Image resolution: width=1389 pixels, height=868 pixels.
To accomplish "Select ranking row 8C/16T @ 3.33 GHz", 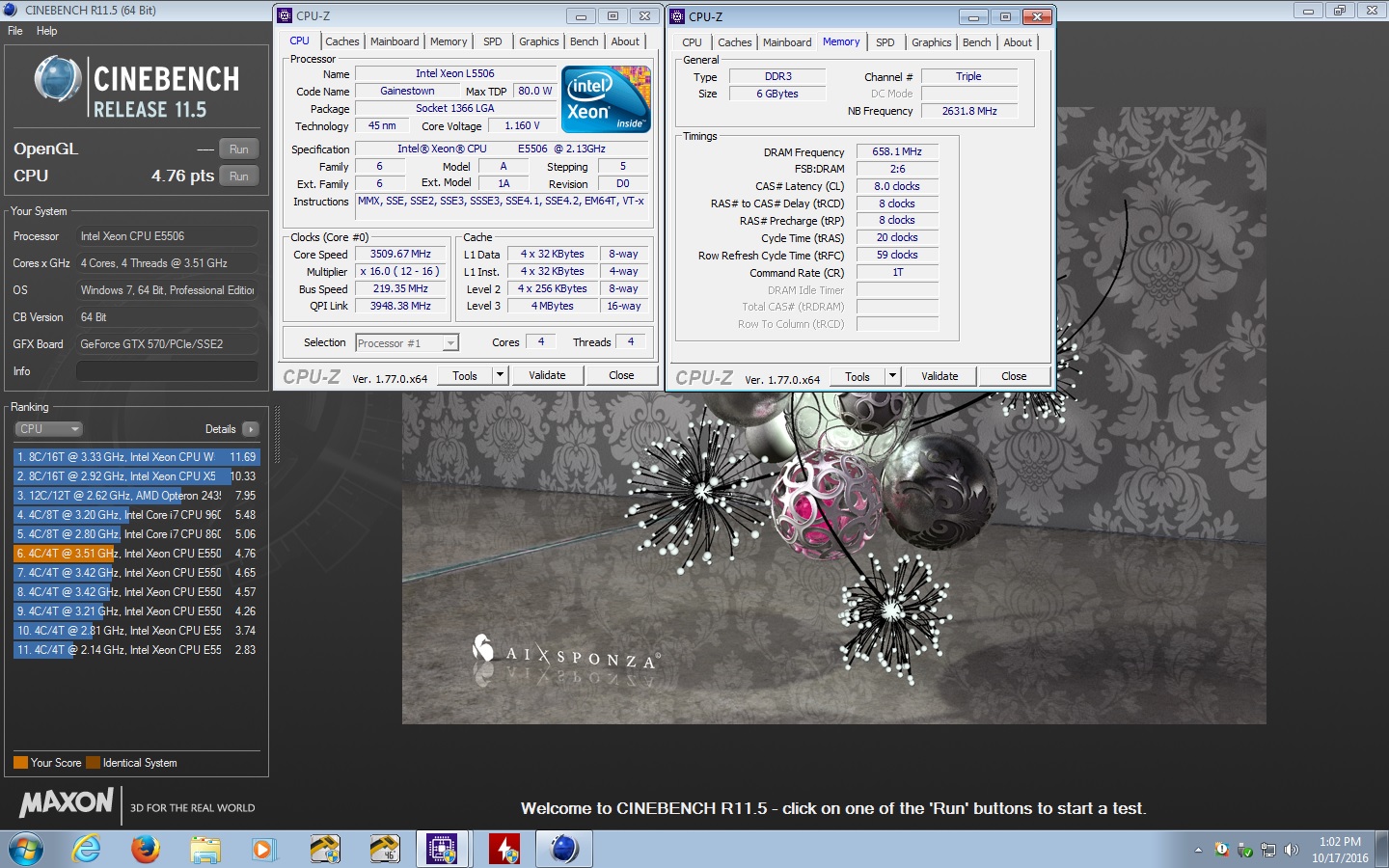I will (136, 457).
